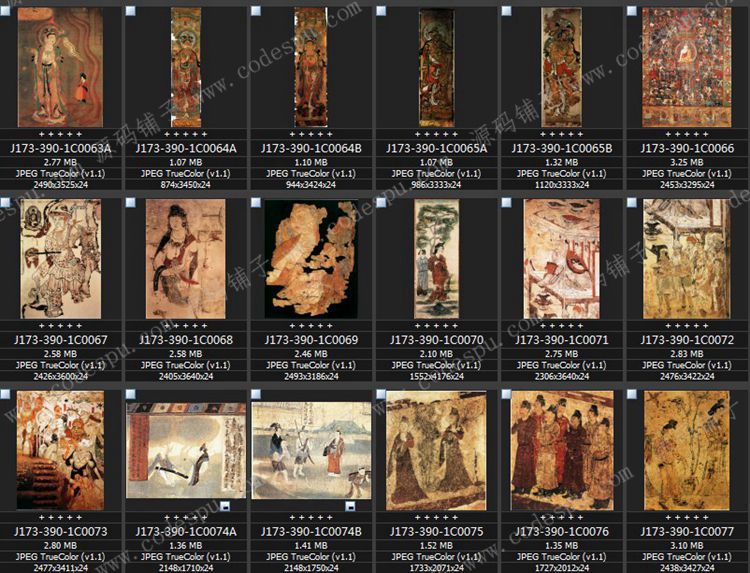Click the star rating row of J173-390-1C0076
The image size is (750, 573).
(562, 518)
